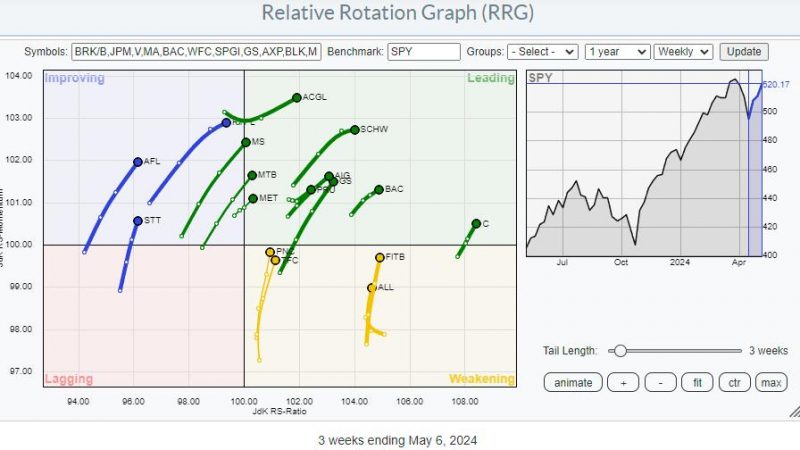Viewport: 800px width, 450px height.
Task: Click the plus zoom-in button
Action: (623, 383)
